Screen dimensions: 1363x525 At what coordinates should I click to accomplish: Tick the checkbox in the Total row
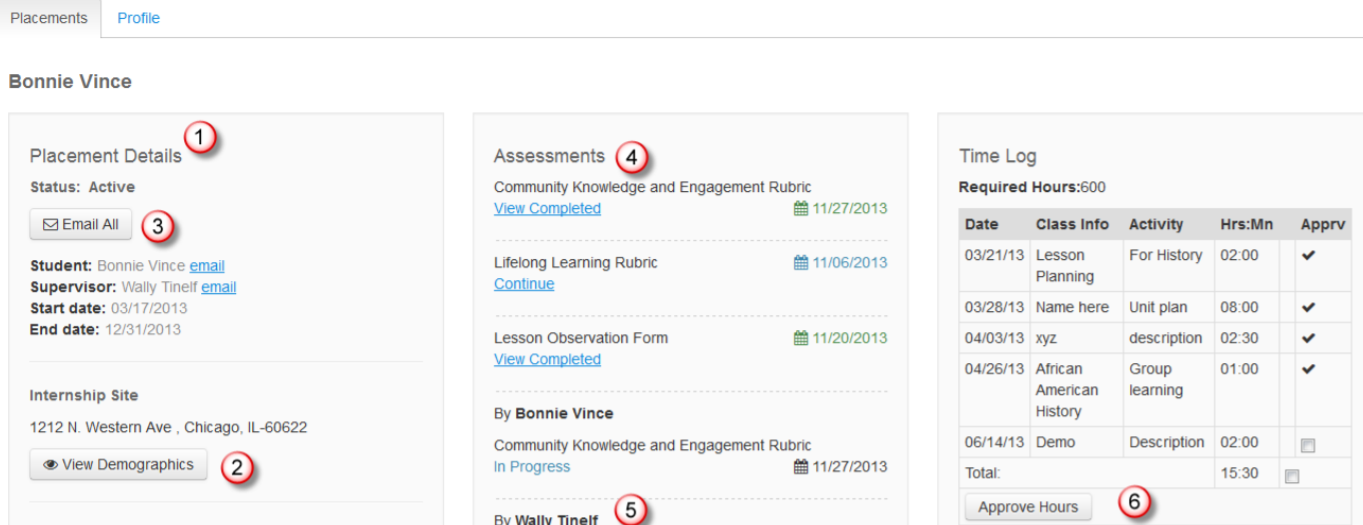(x=1291, y=476)
